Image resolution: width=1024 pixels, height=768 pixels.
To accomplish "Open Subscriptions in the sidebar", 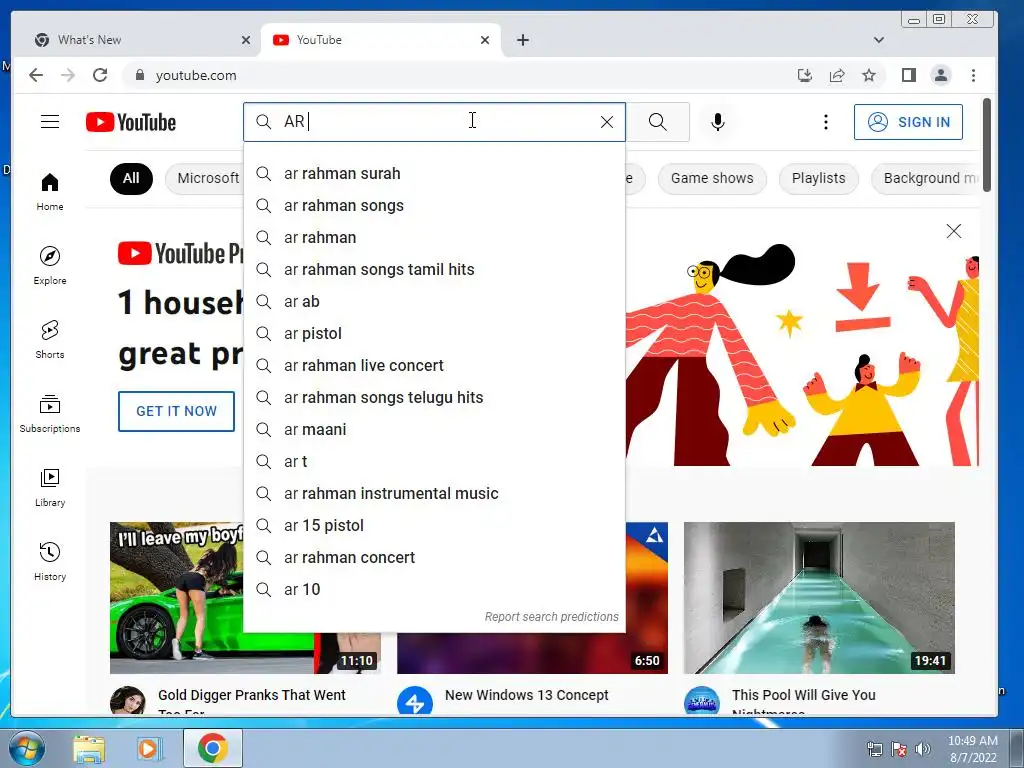I will 50,414.
